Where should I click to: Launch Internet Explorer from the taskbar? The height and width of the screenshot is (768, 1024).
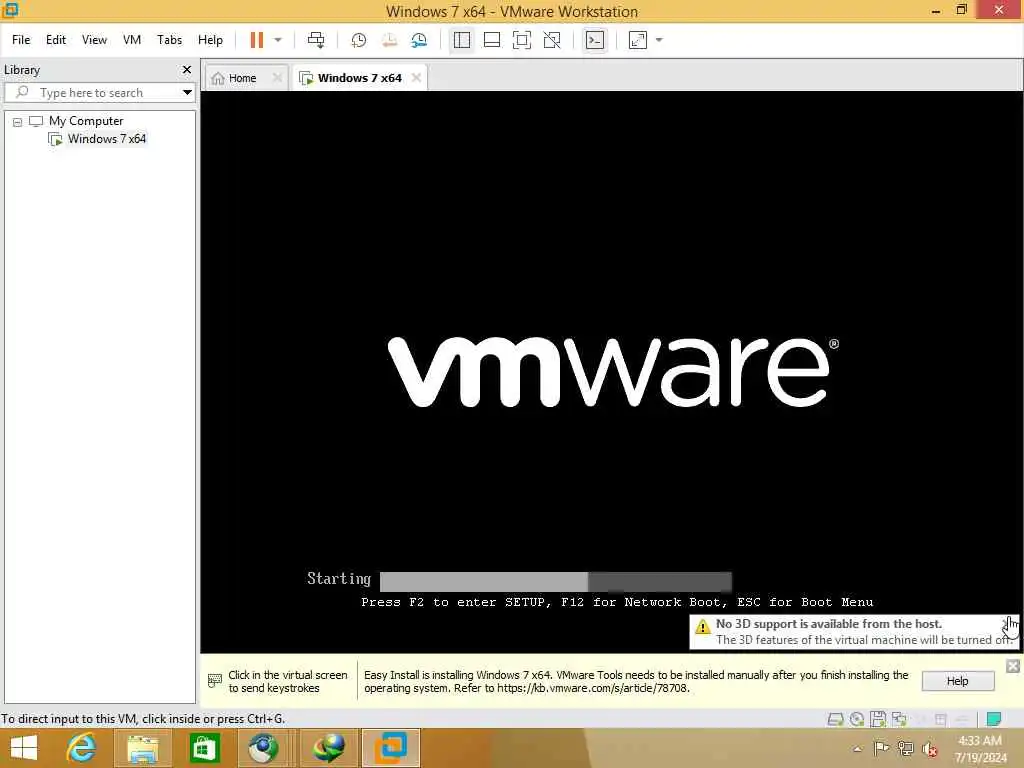(82, 748)
